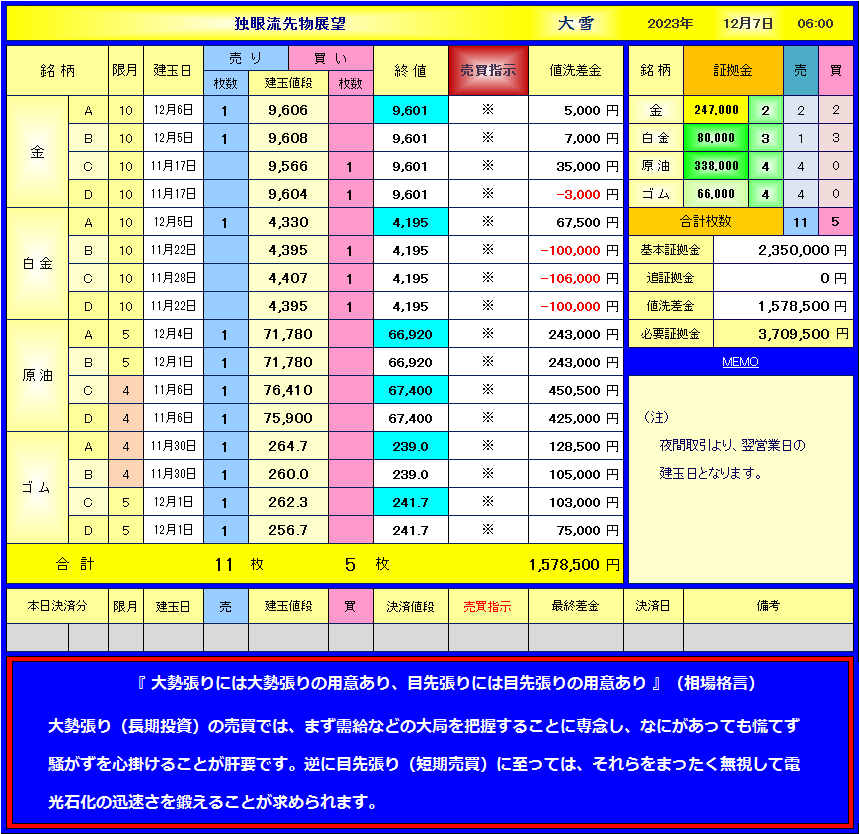Click the 終値 column header

[410, 70]
